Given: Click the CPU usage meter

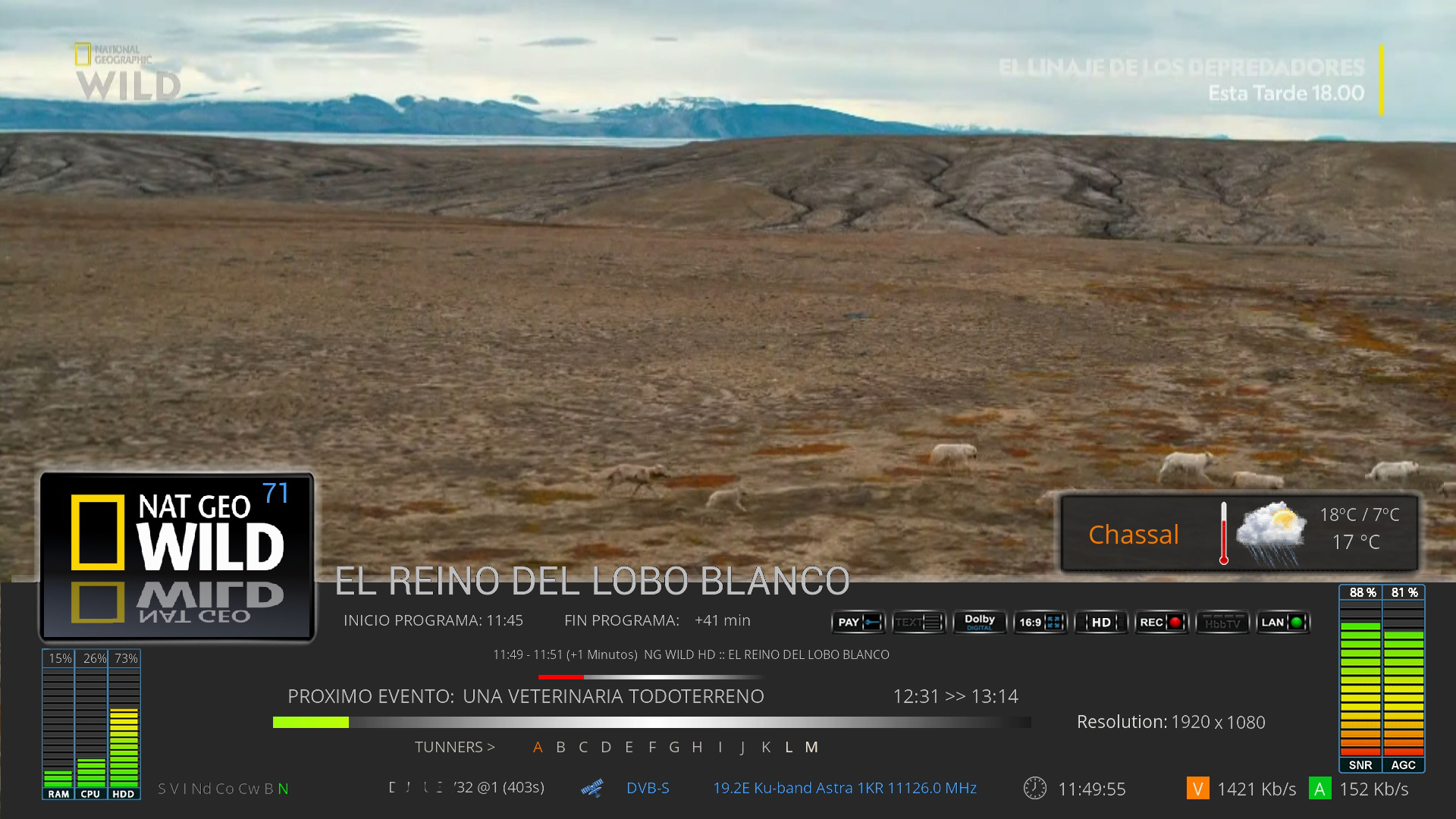Looking at the screenshot, I should tap(91, 724).
